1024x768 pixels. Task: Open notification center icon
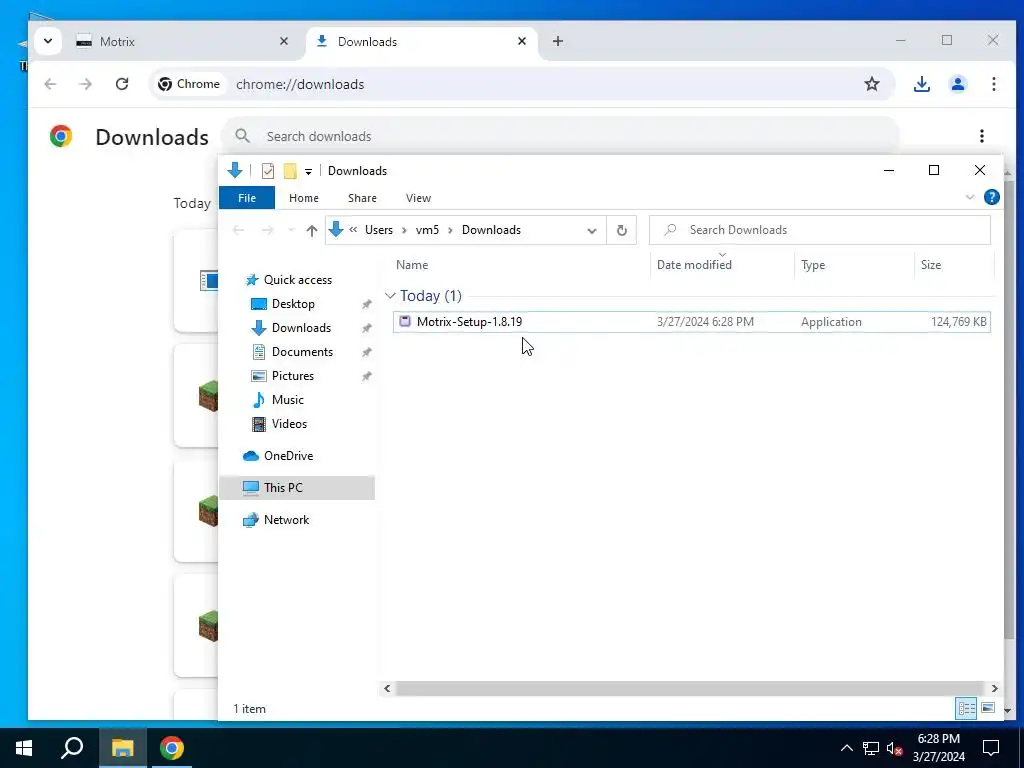[x=991, y=748]
